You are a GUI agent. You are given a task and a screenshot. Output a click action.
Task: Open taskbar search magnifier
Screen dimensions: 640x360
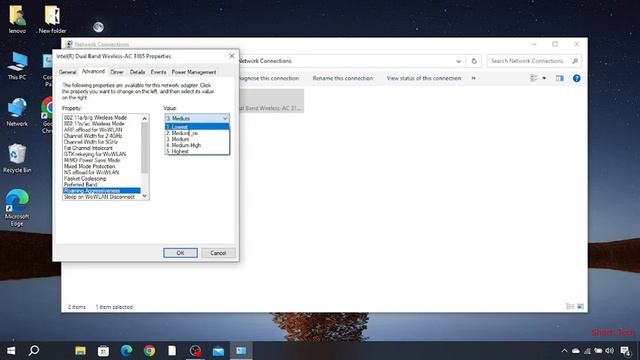coord(34,351)
